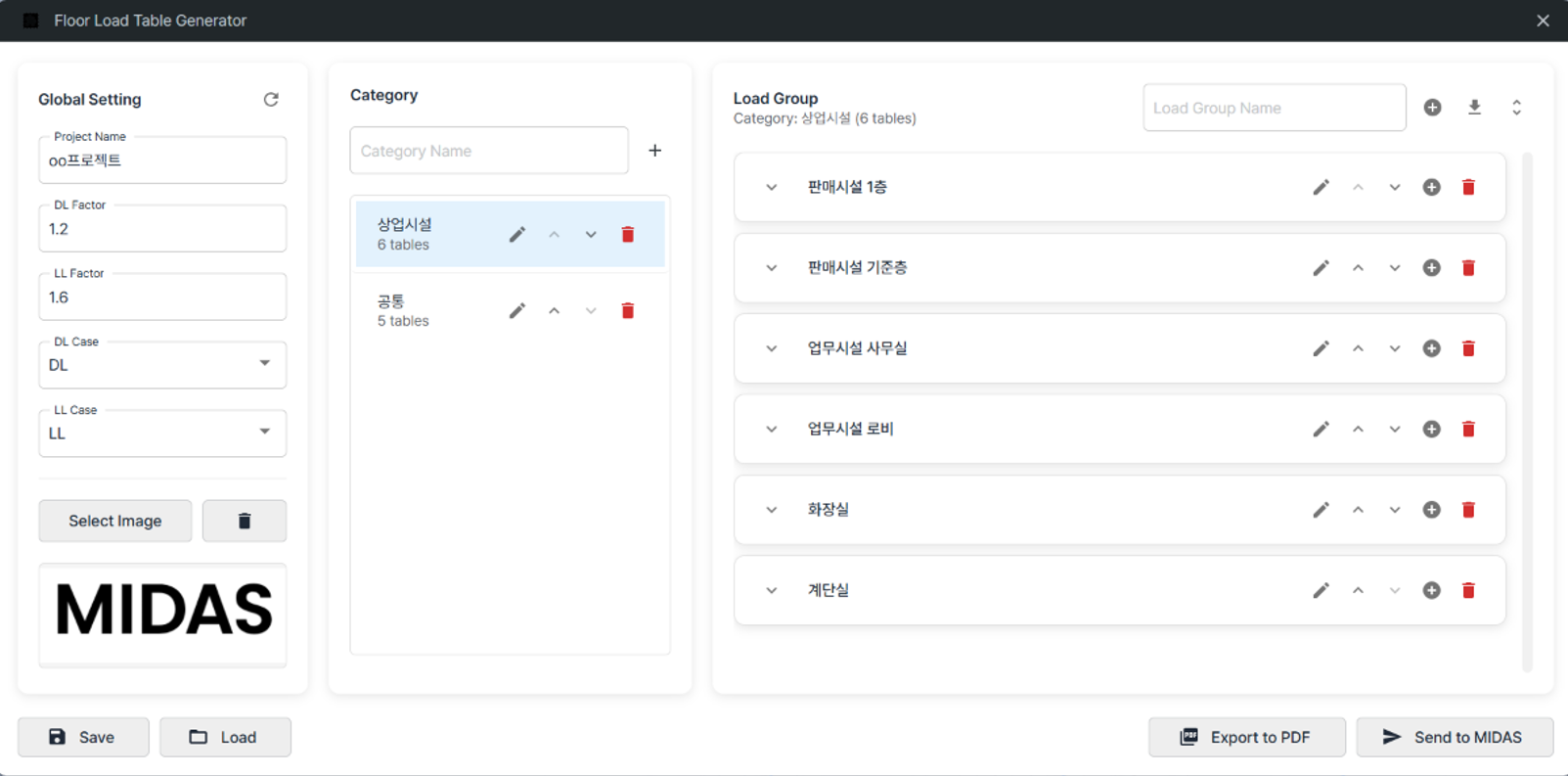Add a new load group with plus circle
1568x776 pixels.
(x=1432, y=108)
